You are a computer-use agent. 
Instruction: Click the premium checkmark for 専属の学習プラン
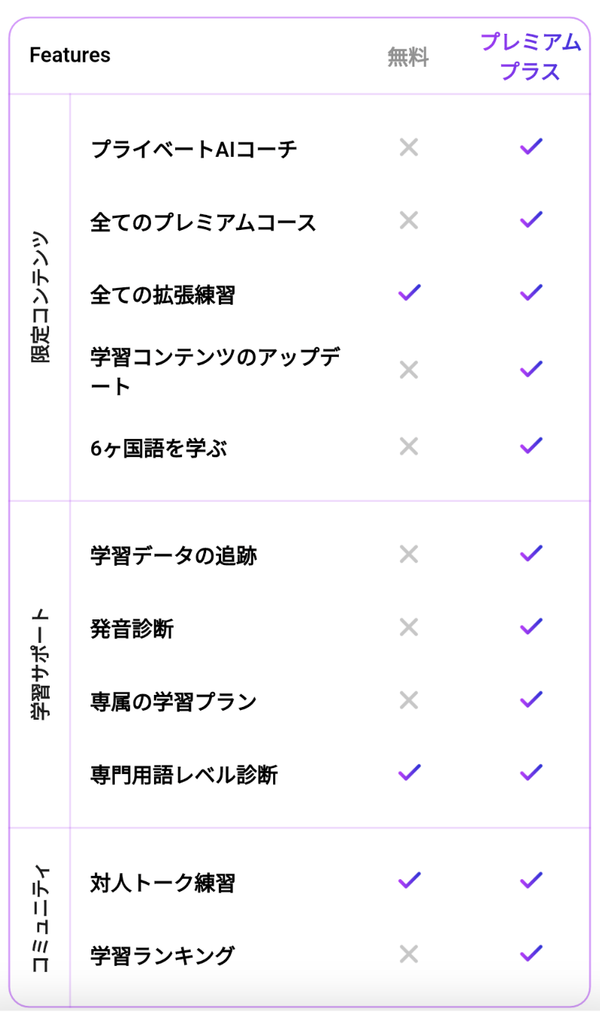pyautogui.click(x=531, y=700)
